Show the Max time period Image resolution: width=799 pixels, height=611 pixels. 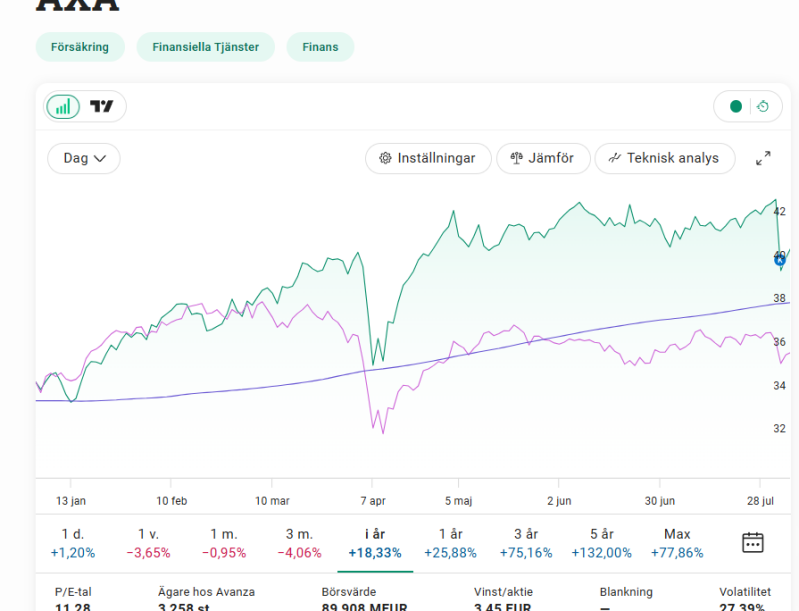(x=677, y=543)
